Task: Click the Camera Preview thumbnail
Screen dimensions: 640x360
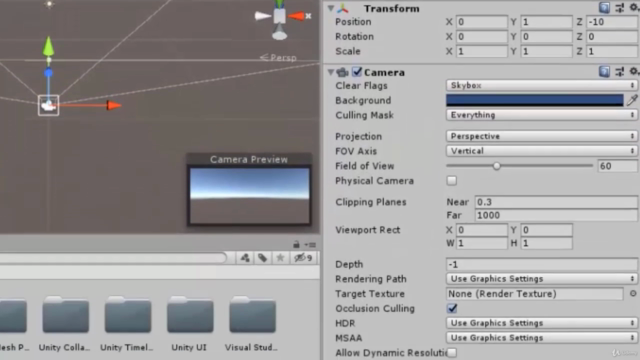Action: tap(249, 196)
